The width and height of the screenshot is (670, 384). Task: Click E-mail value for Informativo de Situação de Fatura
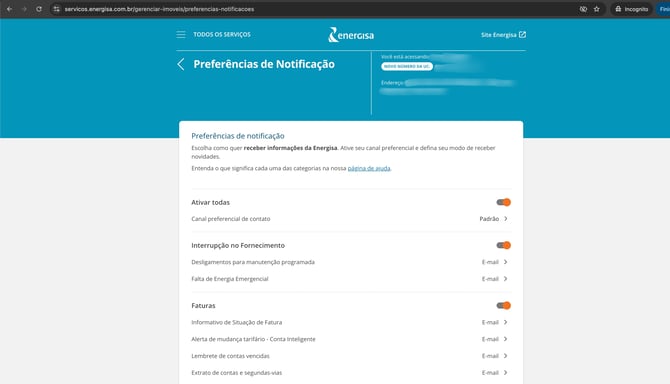click(x=490, y=322)
